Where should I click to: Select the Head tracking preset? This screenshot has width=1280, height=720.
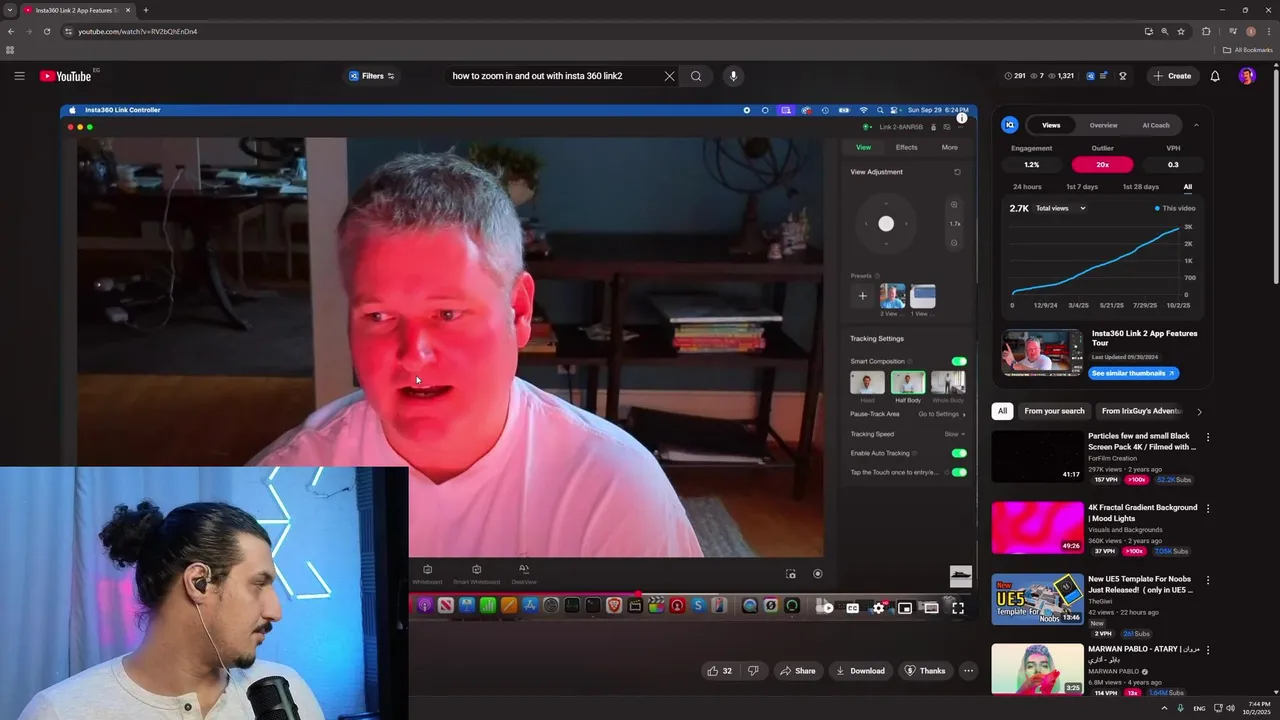coord(867,383)
